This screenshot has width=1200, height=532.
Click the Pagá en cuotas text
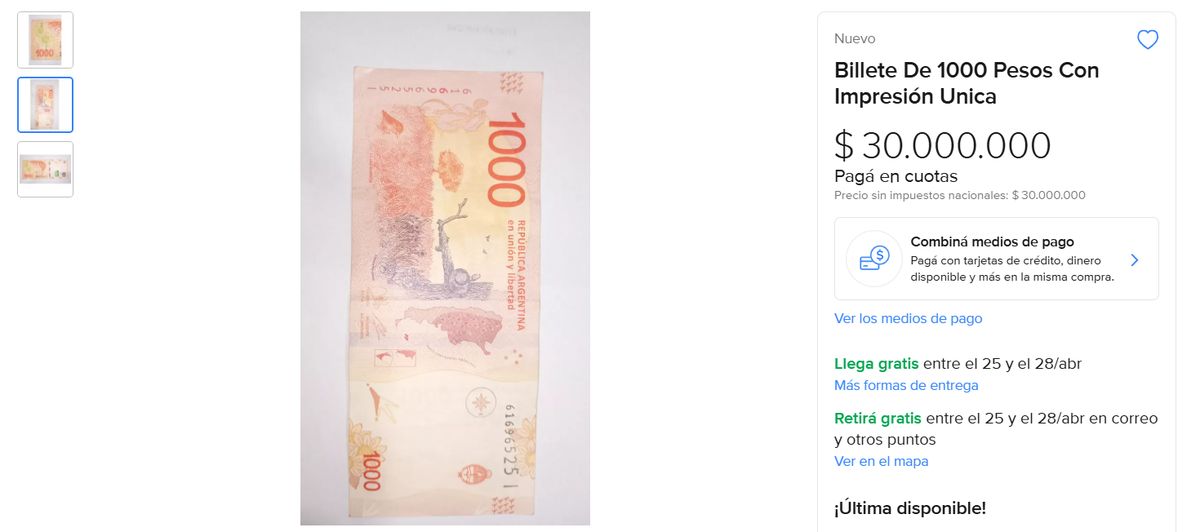(x=896, y=176)
